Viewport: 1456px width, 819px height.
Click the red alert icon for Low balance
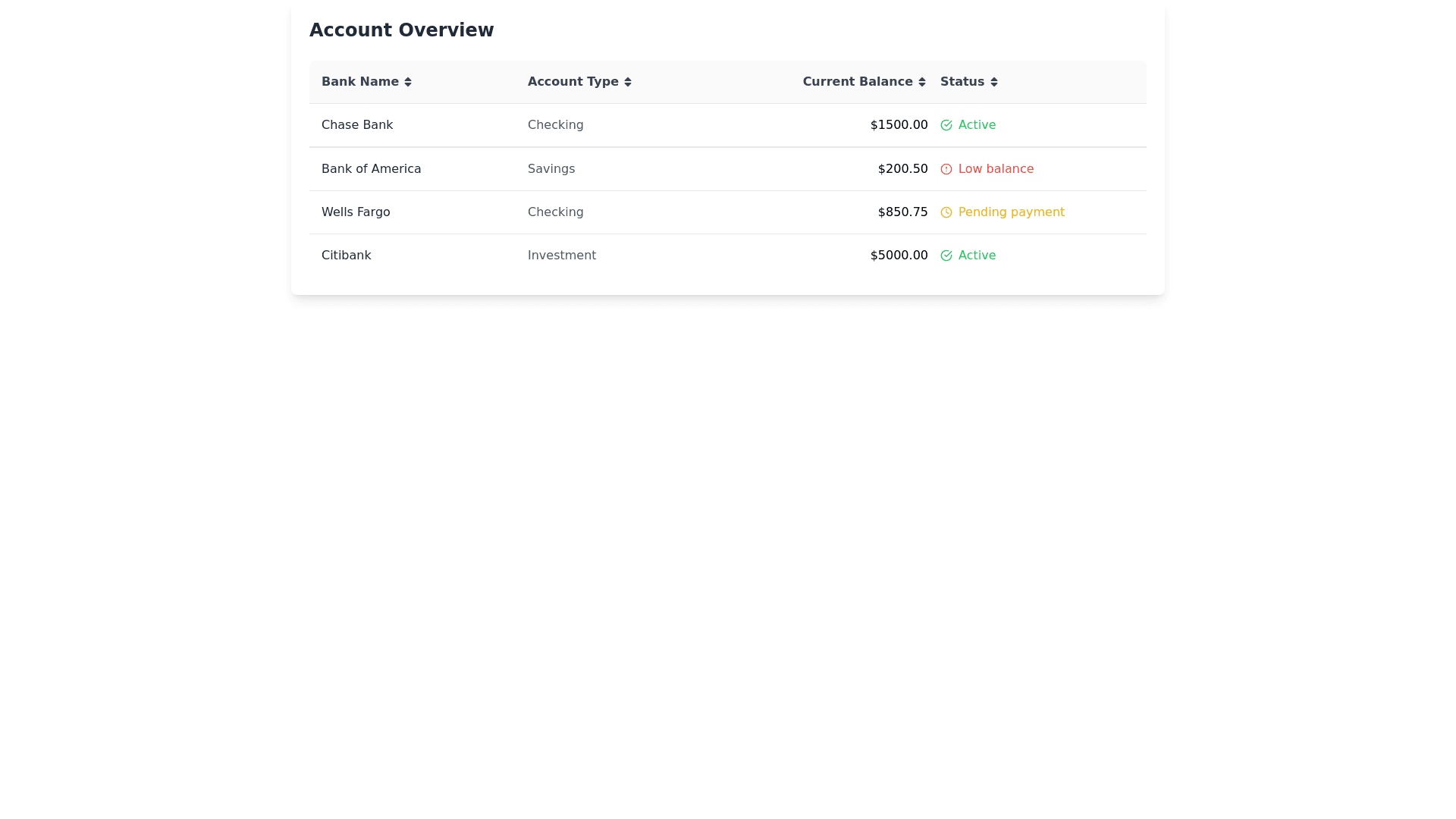(x=946, y=169)
